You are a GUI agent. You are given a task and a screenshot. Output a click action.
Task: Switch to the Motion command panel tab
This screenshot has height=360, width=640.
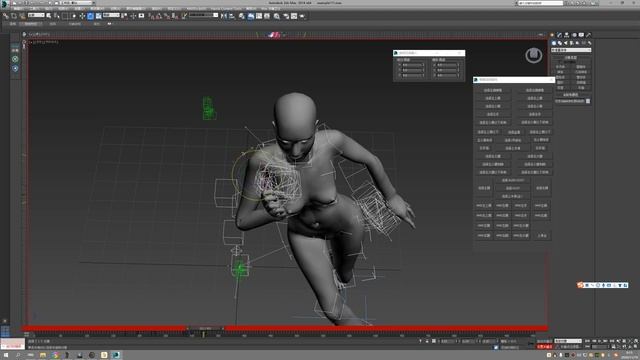(x=574, y=35)
